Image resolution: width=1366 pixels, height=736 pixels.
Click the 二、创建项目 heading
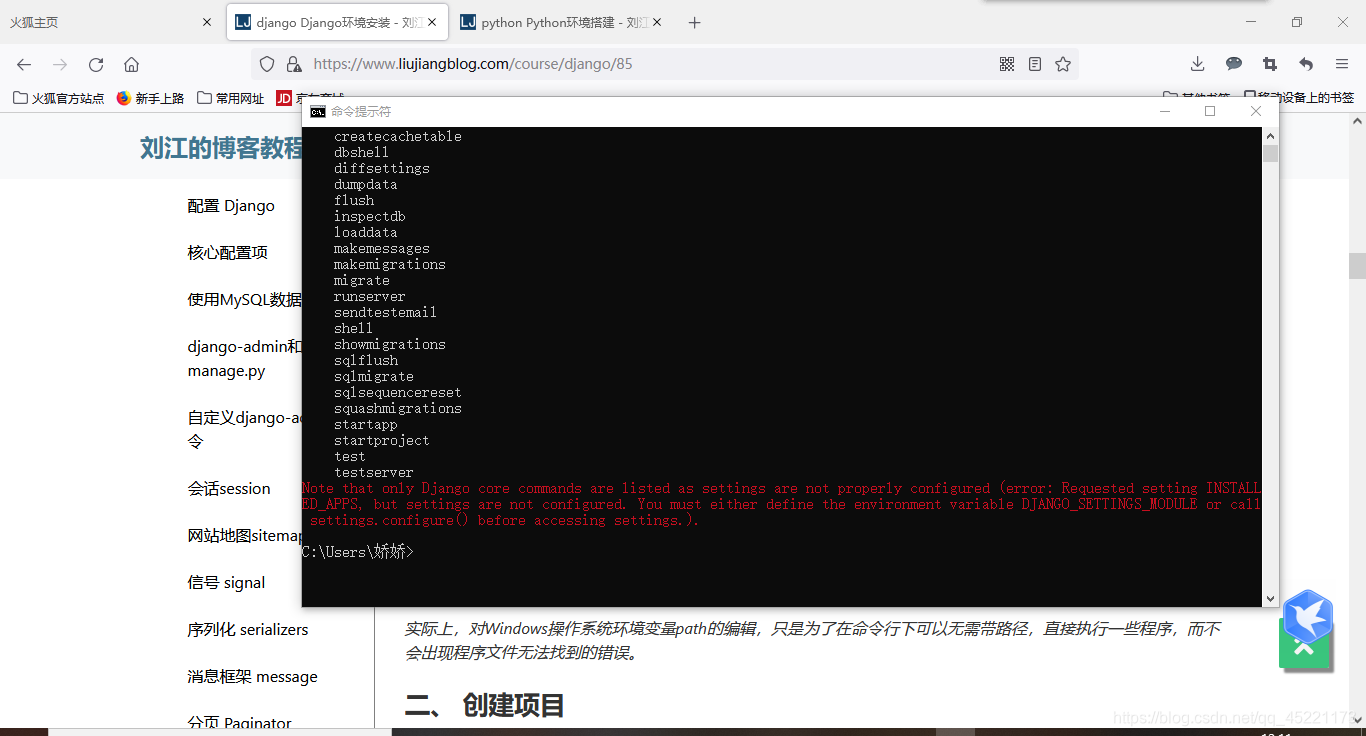pos(485,706)
